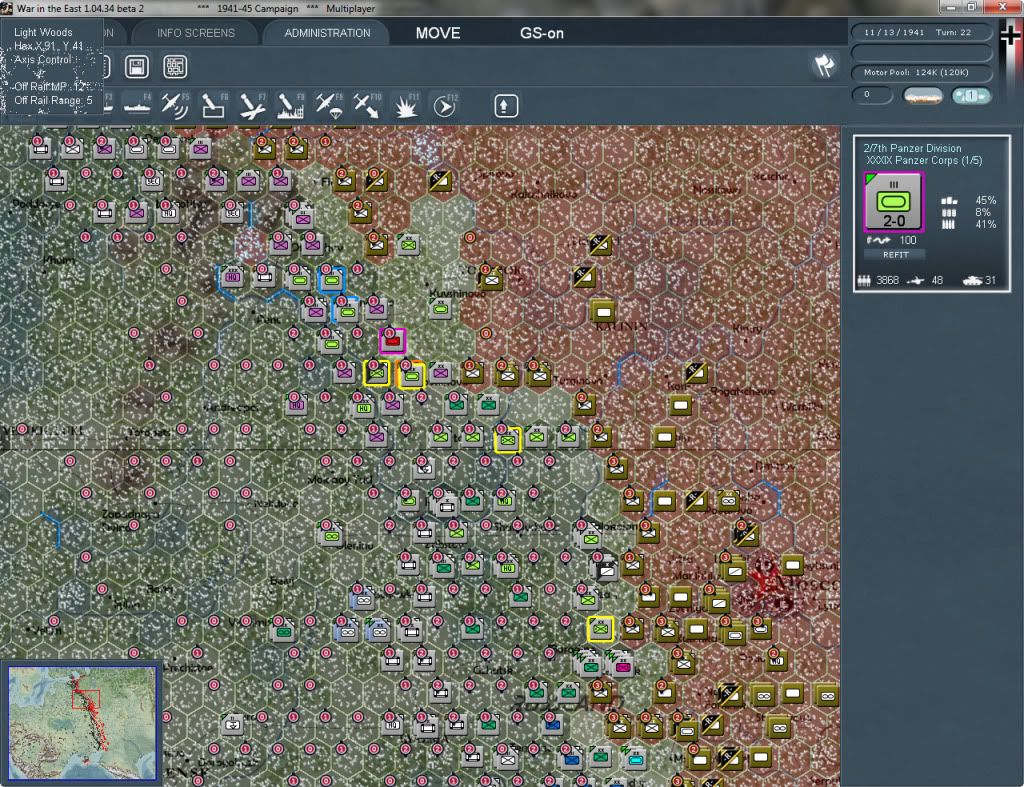Click the square up-arrow button in toolbar

pos(505,106)
